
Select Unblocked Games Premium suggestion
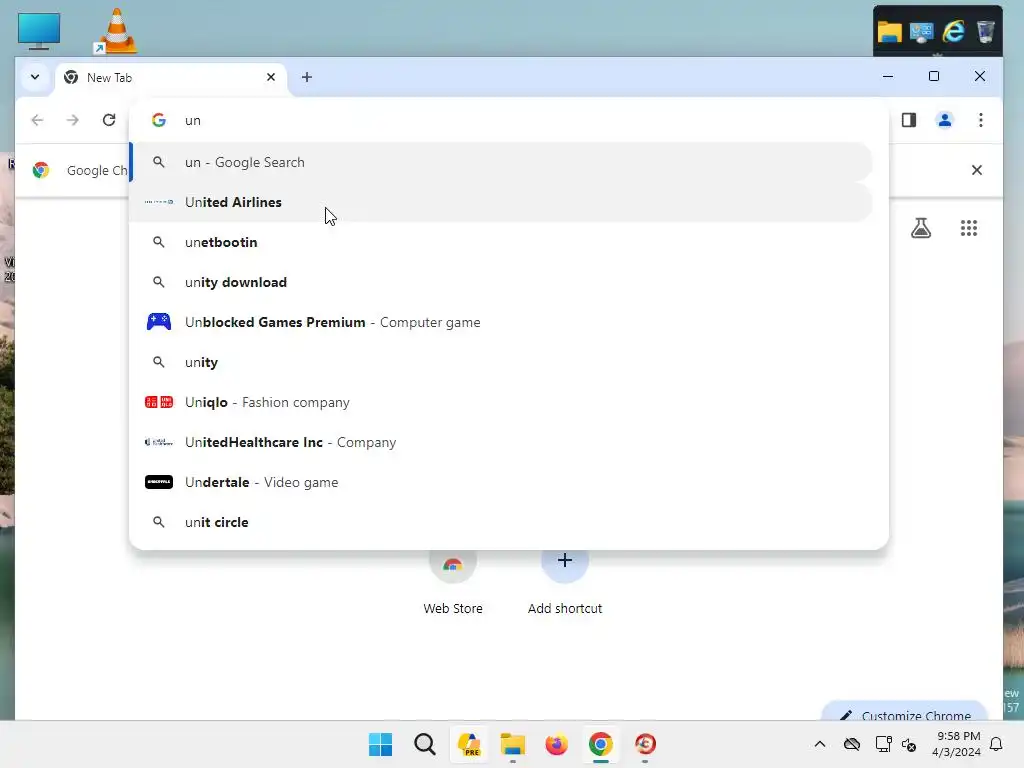point(502,322)
